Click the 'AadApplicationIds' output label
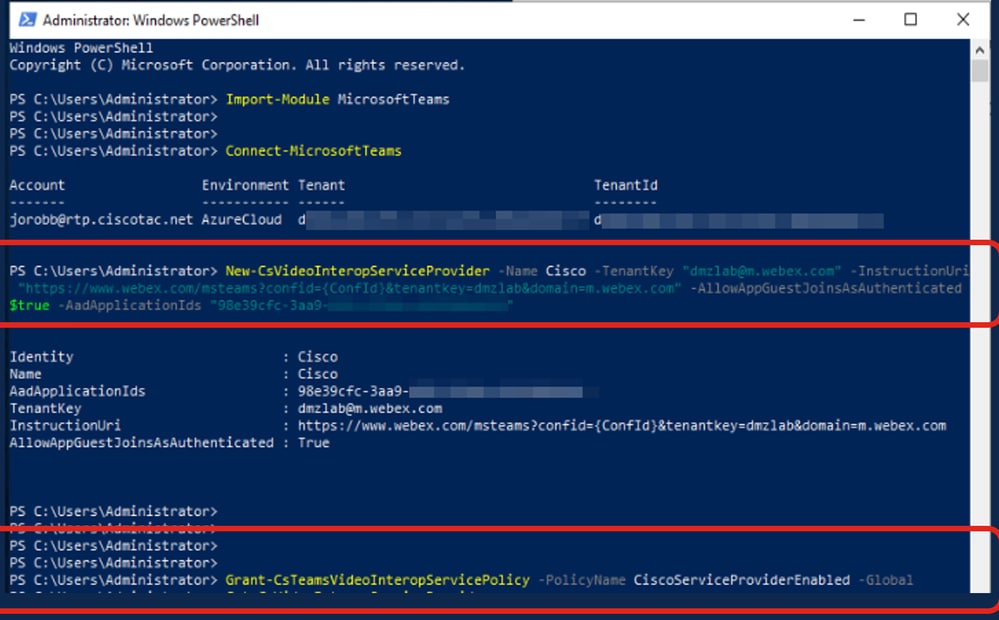 click(77, 392)
